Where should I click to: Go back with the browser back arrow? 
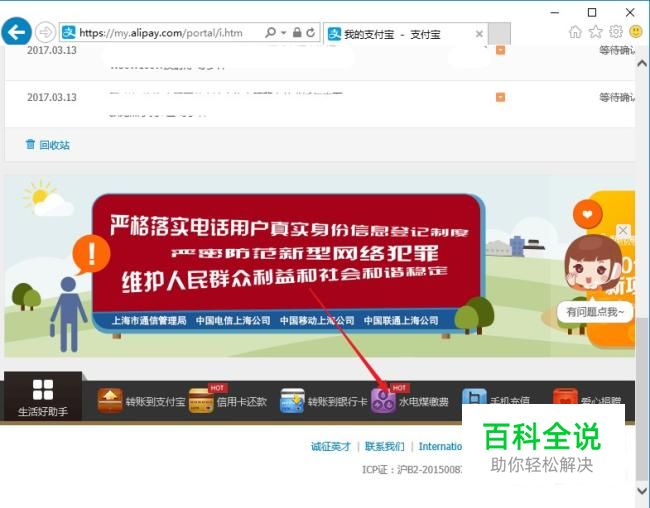[16, 32]
